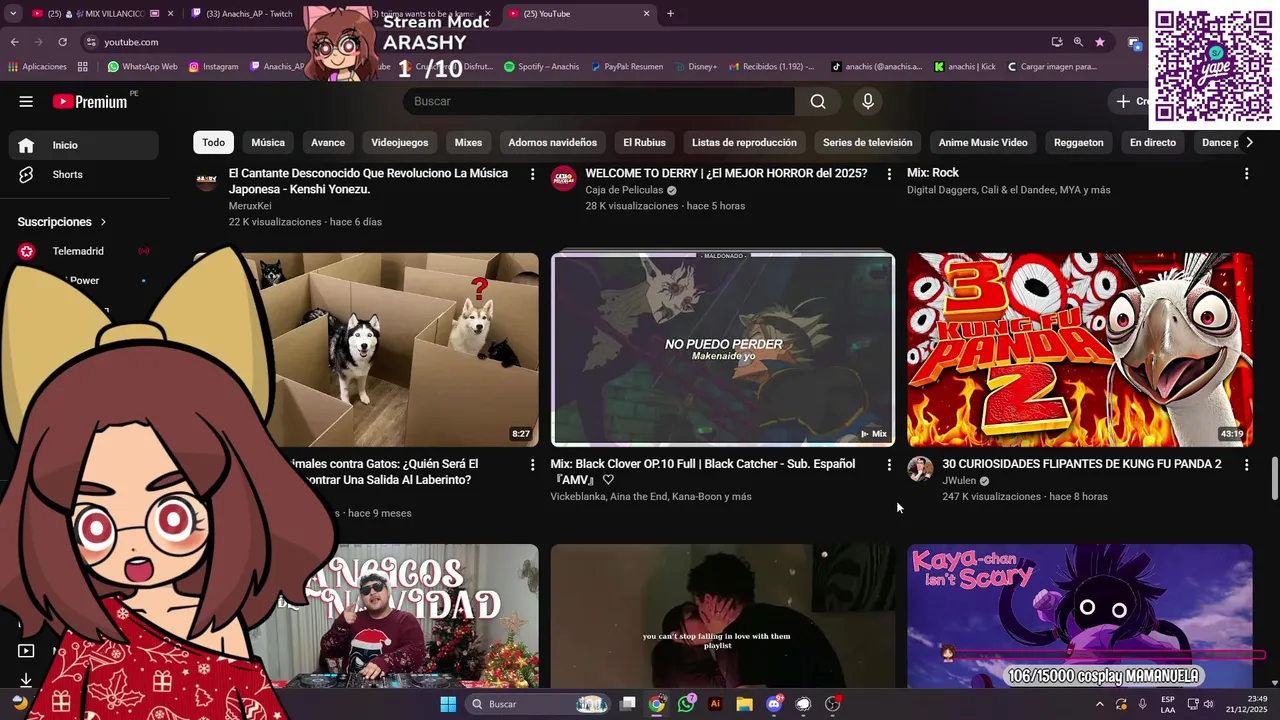Open PayPal: Resumen bookmark
Screen dimensions: 1280x720
(626, 67)
